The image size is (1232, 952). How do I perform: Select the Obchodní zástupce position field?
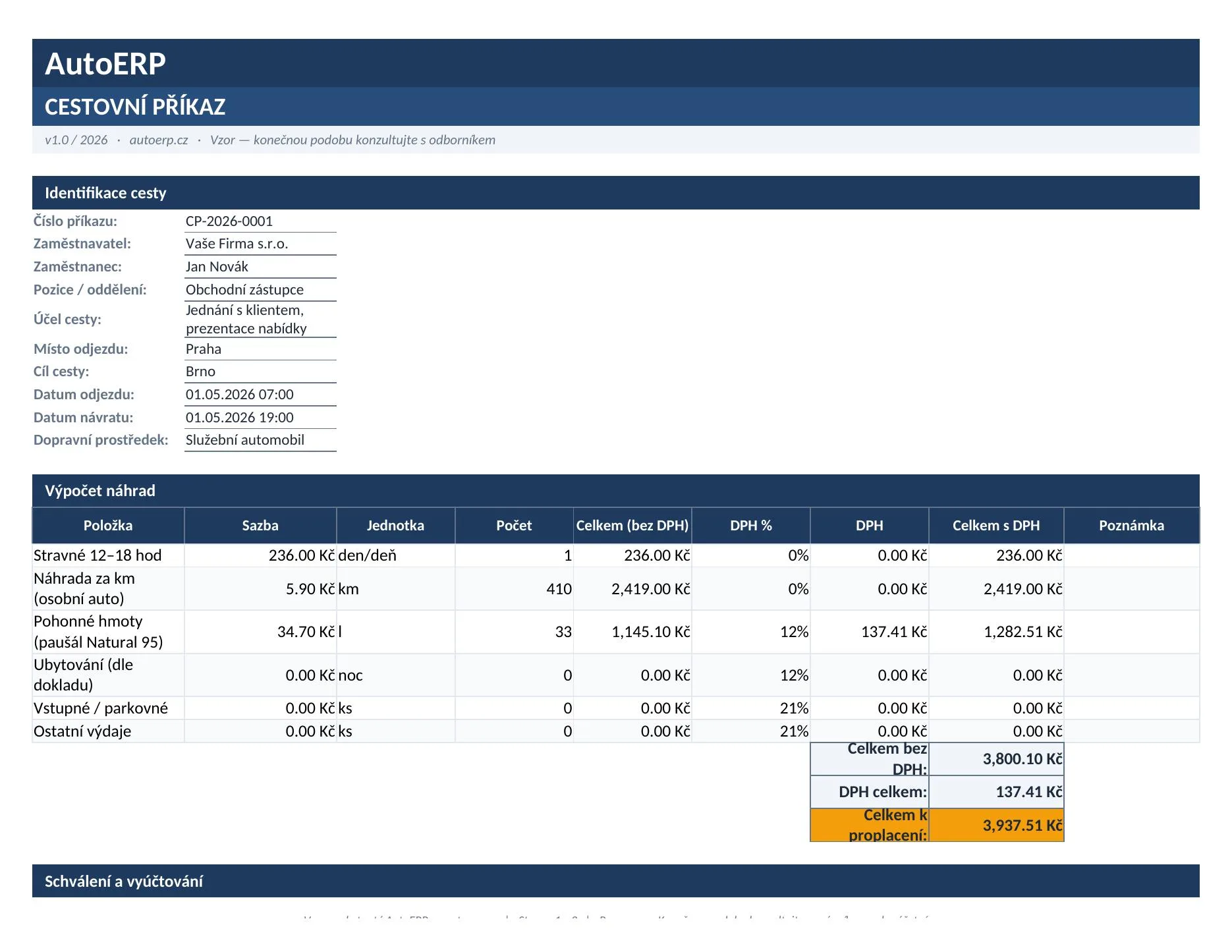pyautogui.click(x=260, y=290)
